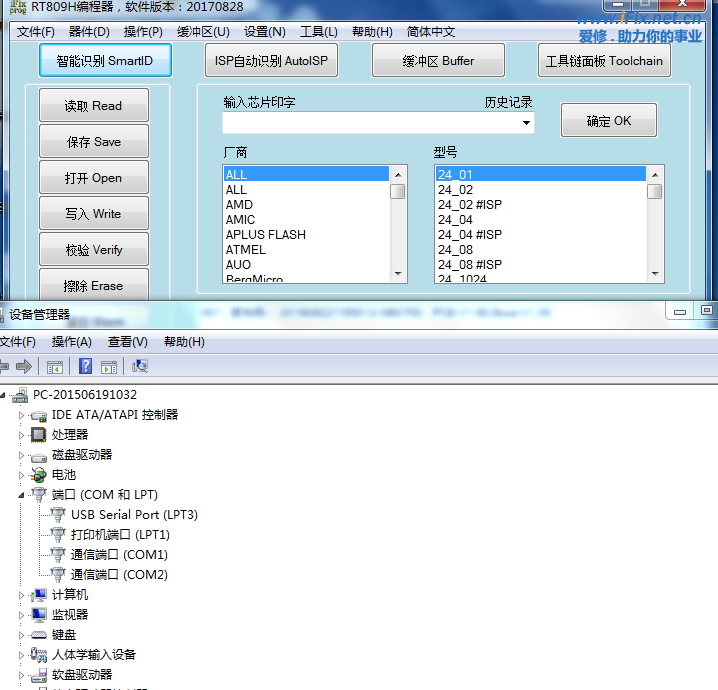The image size is (718, 690).
Task: Click the Write button
Action: point(94,213)
